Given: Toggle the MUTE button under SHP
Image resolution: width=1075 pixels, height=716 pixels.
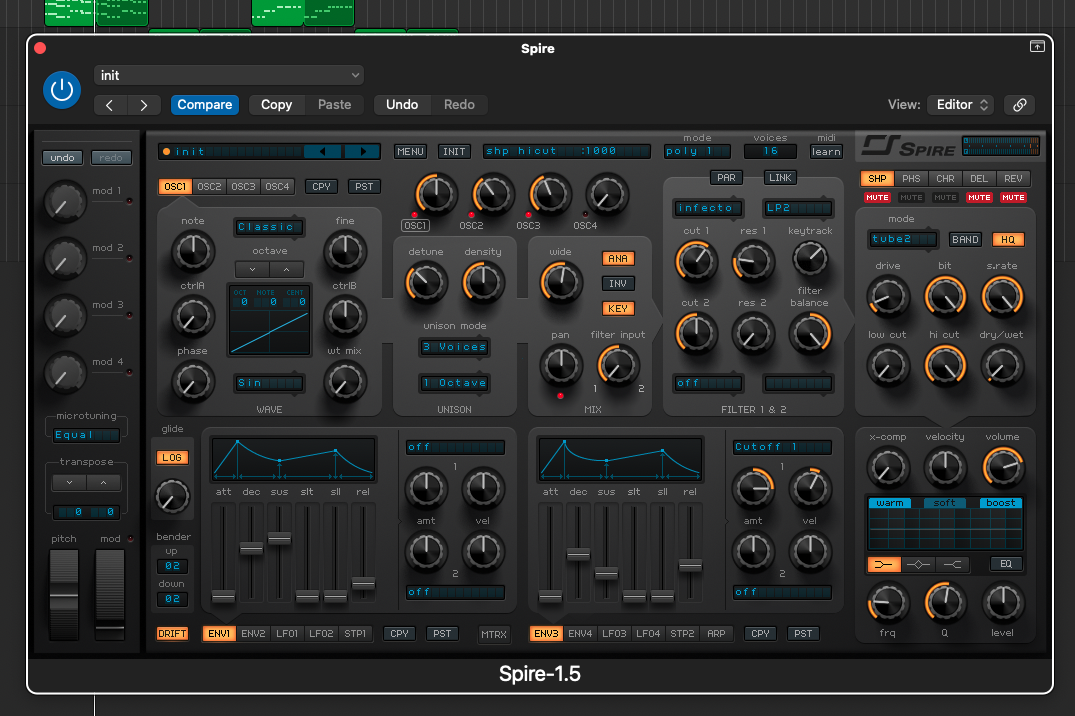Looking at the screenshot, I should point(878,198).
